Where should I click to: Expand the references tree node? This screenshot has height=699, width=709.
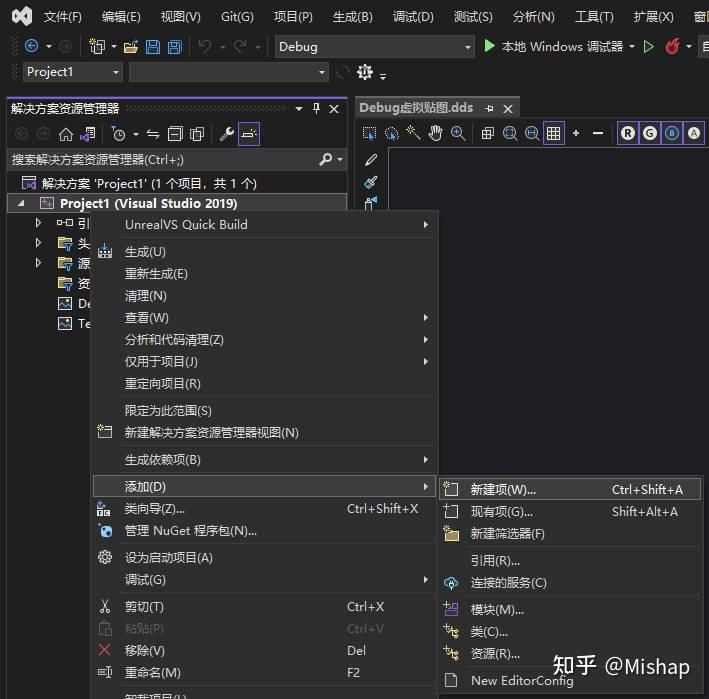[38, 223]
